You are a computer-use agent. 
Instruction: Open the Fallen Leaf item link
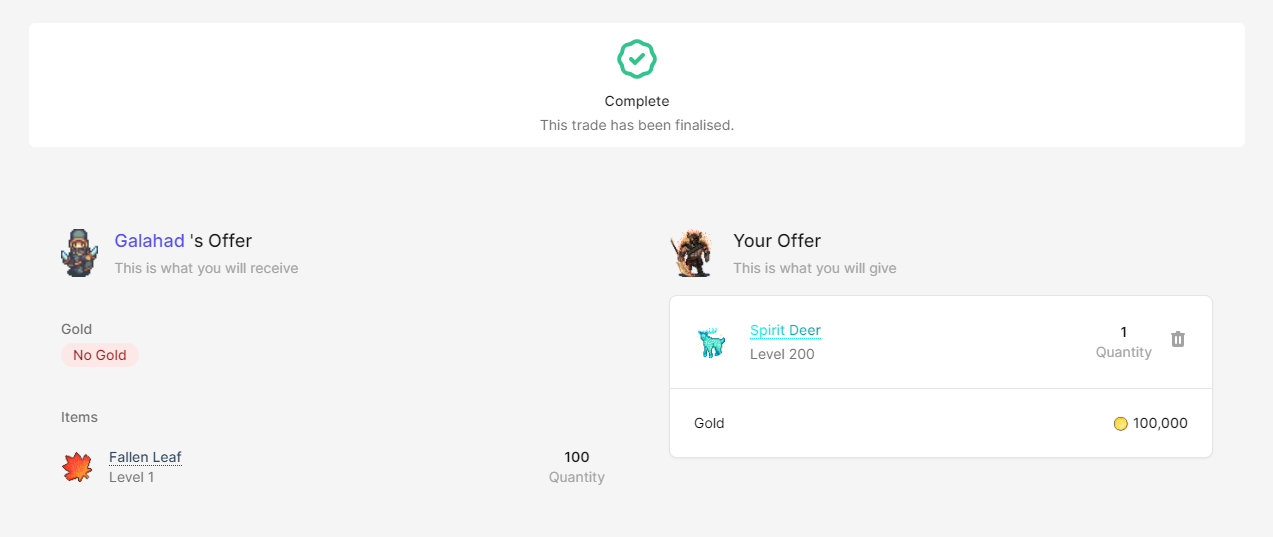(x=145, y=457)
